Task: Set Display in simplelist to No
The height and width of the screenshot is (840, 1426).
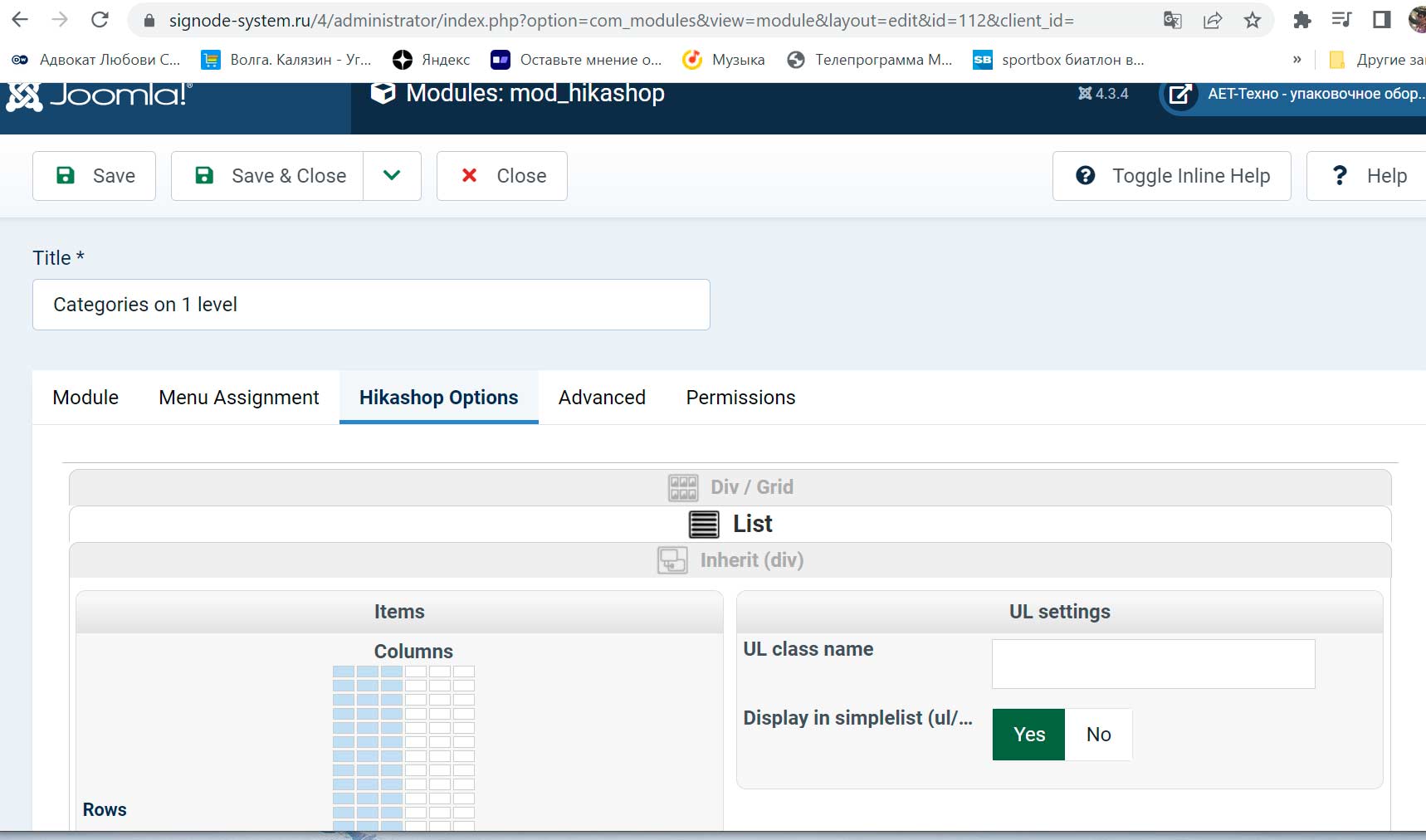Action: 1098,735
